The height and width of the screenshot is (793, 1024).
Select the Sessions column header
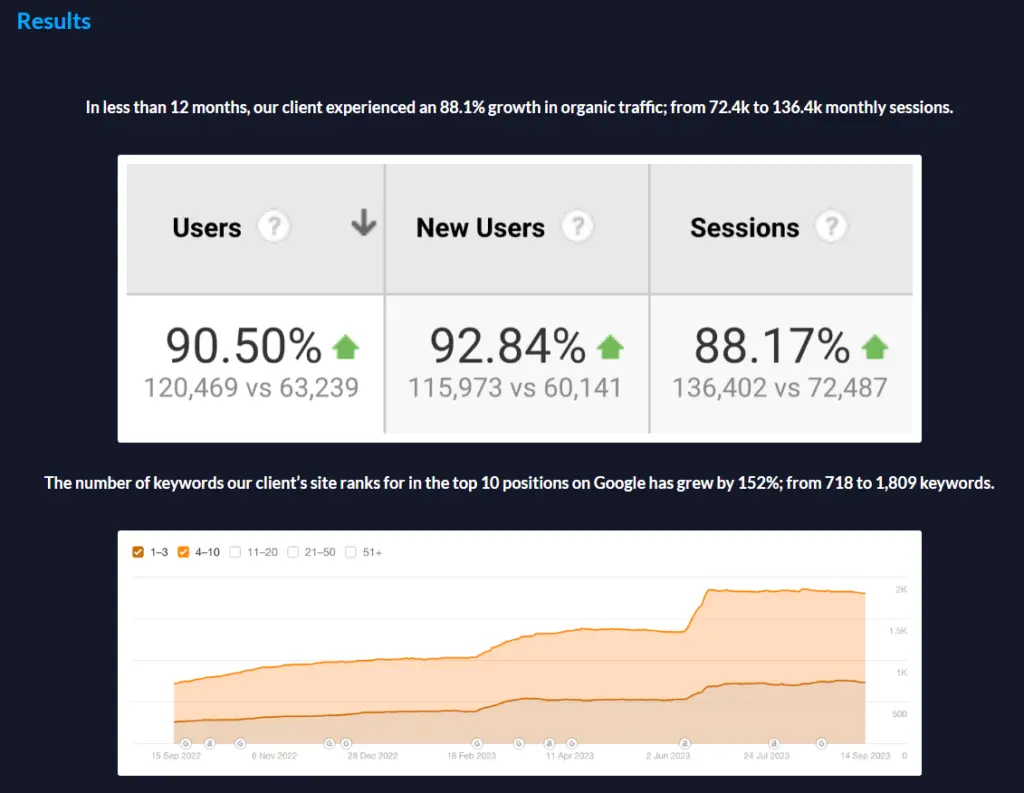(744, 228)
